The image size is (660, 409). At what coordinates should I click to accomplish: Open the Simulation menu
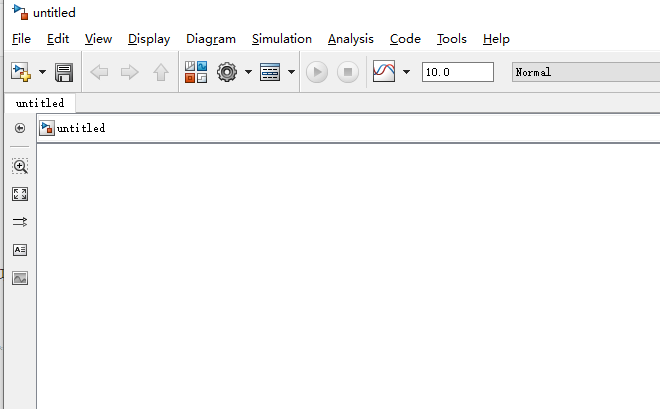pyautogui.click(x=282, y=39)
